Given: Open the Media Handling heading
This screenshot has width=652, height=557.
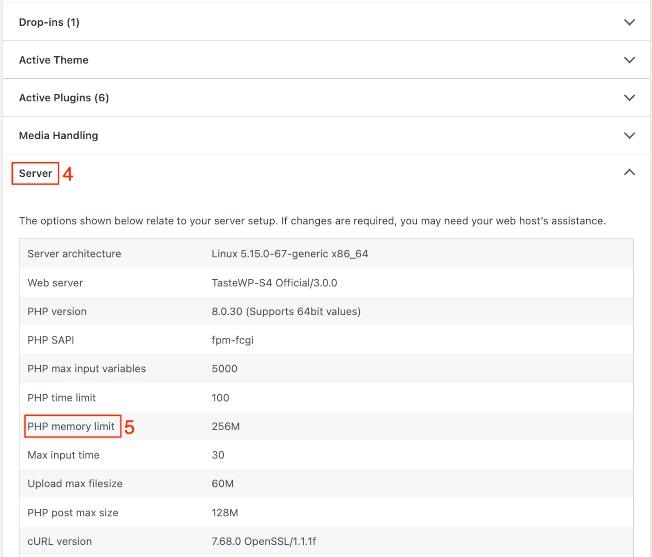Looking at the screenshot, I should 59,136.
